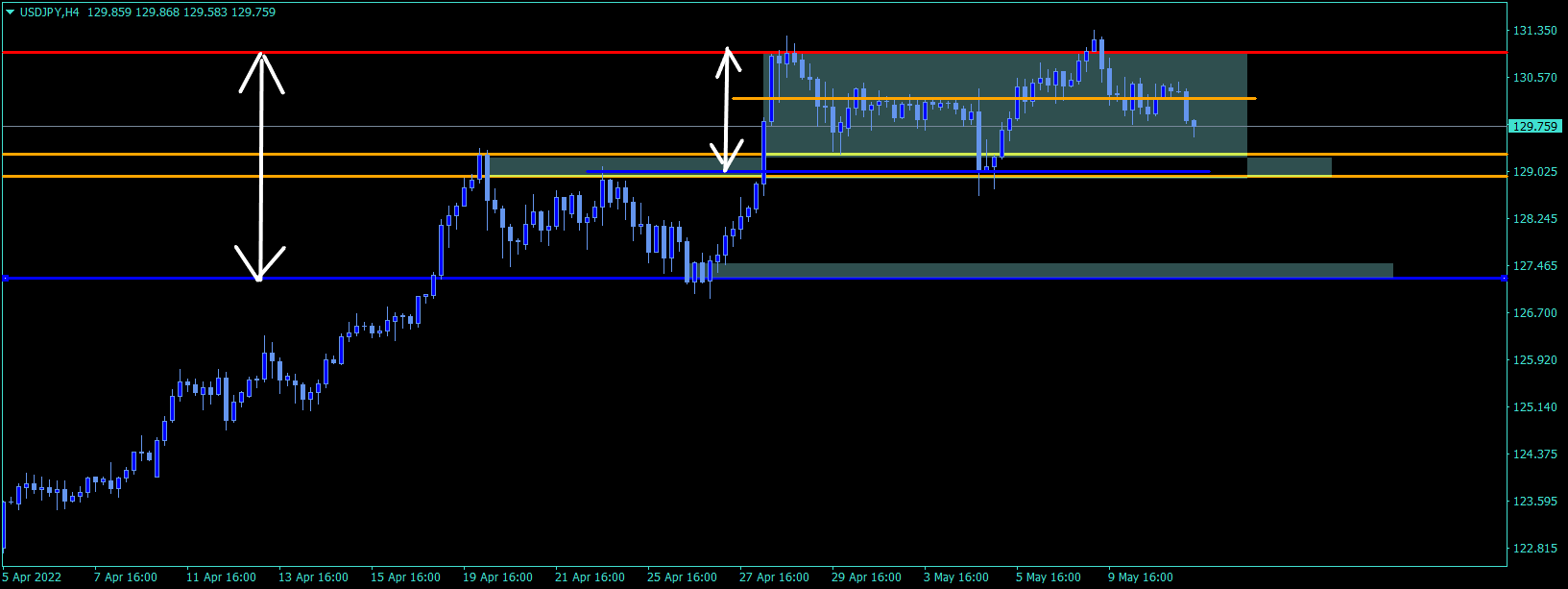Click the 130.570 price scale label

click(1534, 78)
